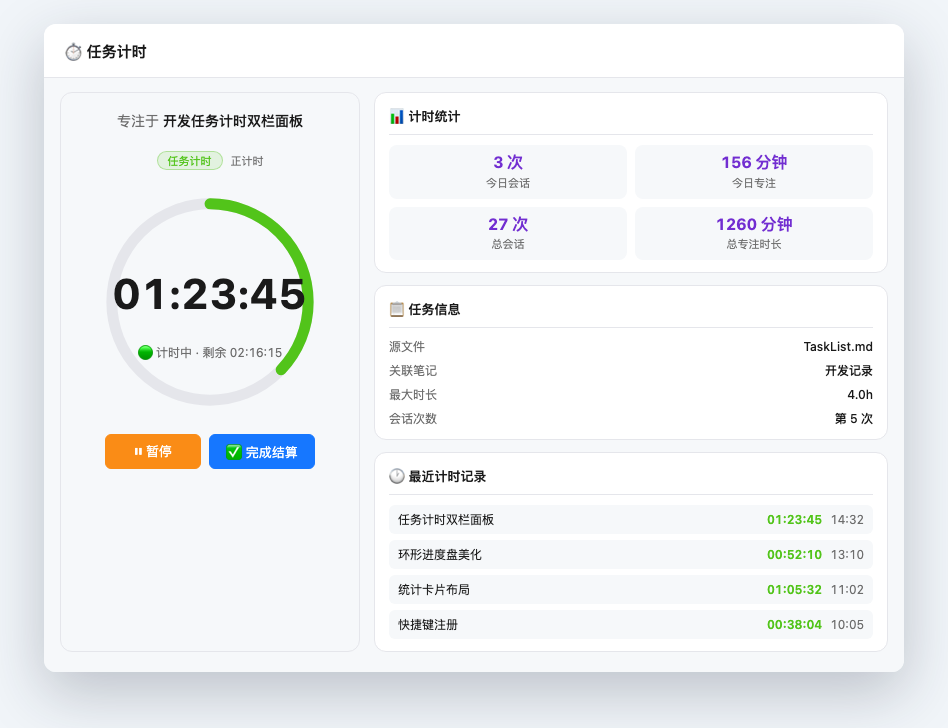The height and width of the screenshot is (728, 948).
Task: Click the 第 5 次 session count value
Action: pyautogui.click(x=854, y=418)
